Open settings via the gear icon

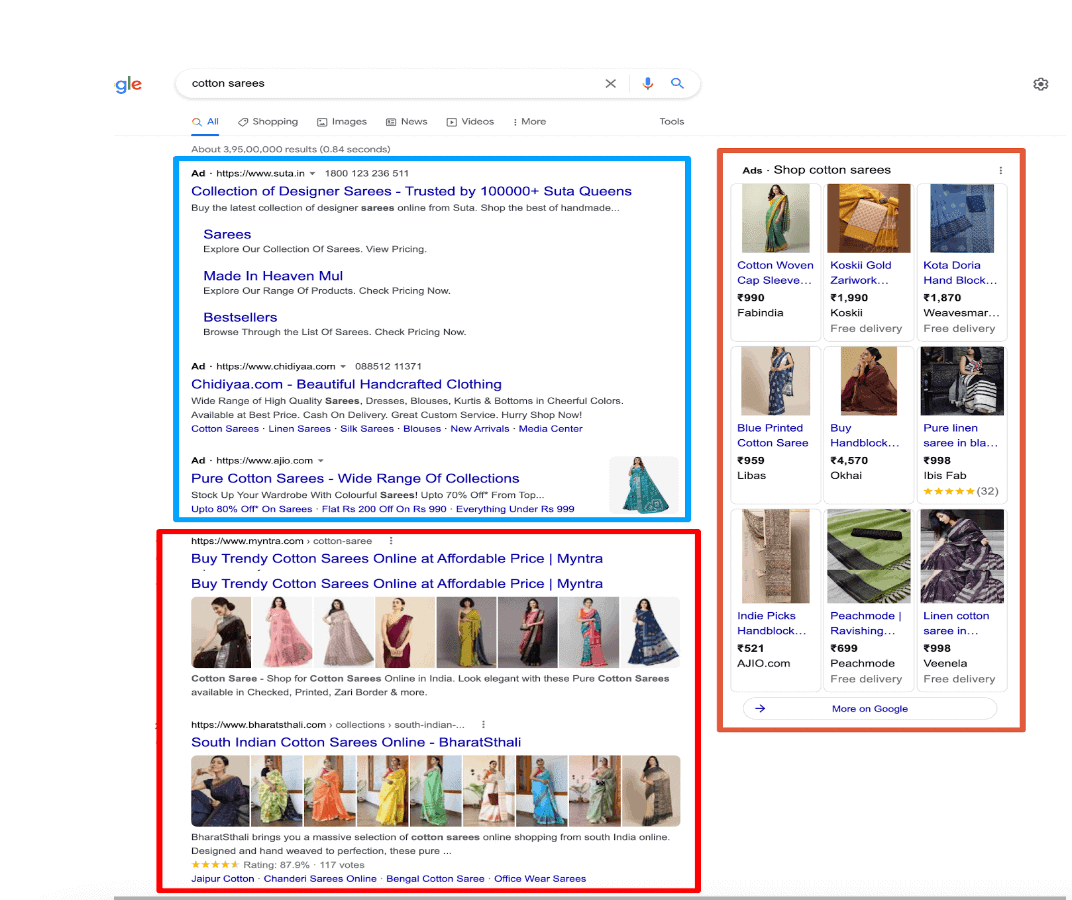[1041, 84]
